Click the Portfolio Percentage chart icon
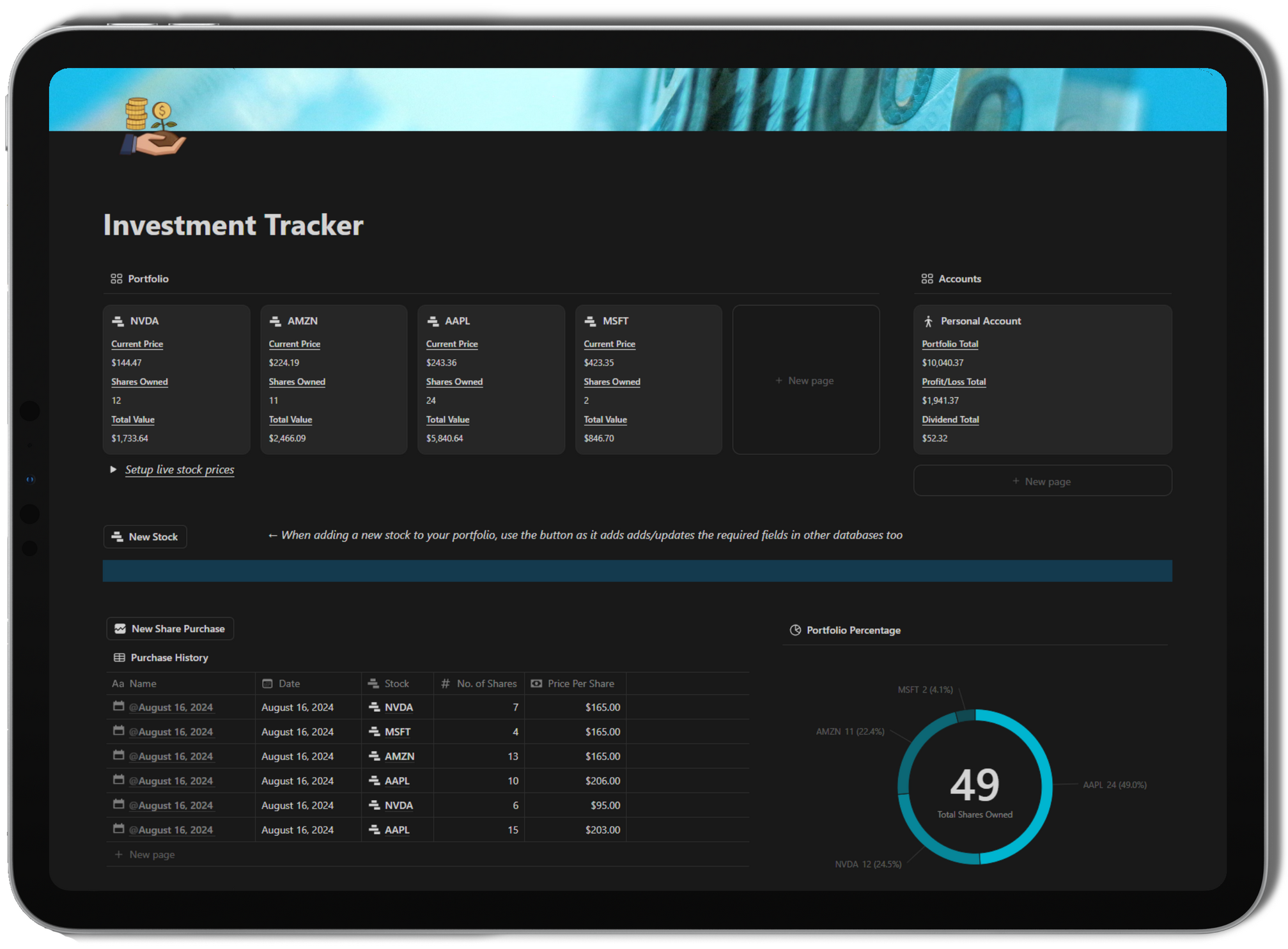The width and height of the screenshot is (1288, 949). [795, 630]
